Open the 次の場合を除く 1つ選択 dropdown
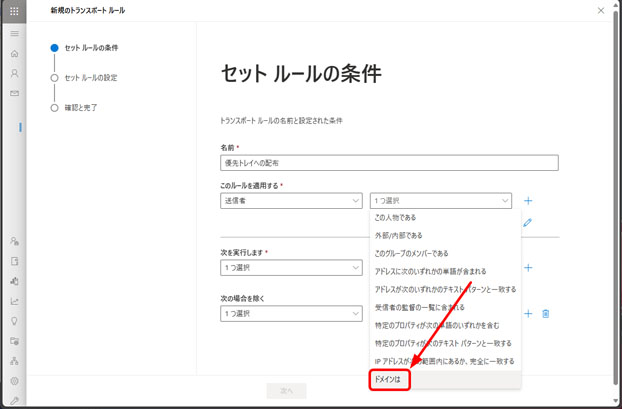The width and height of the screenshot is (622, 409). (291, 313)
